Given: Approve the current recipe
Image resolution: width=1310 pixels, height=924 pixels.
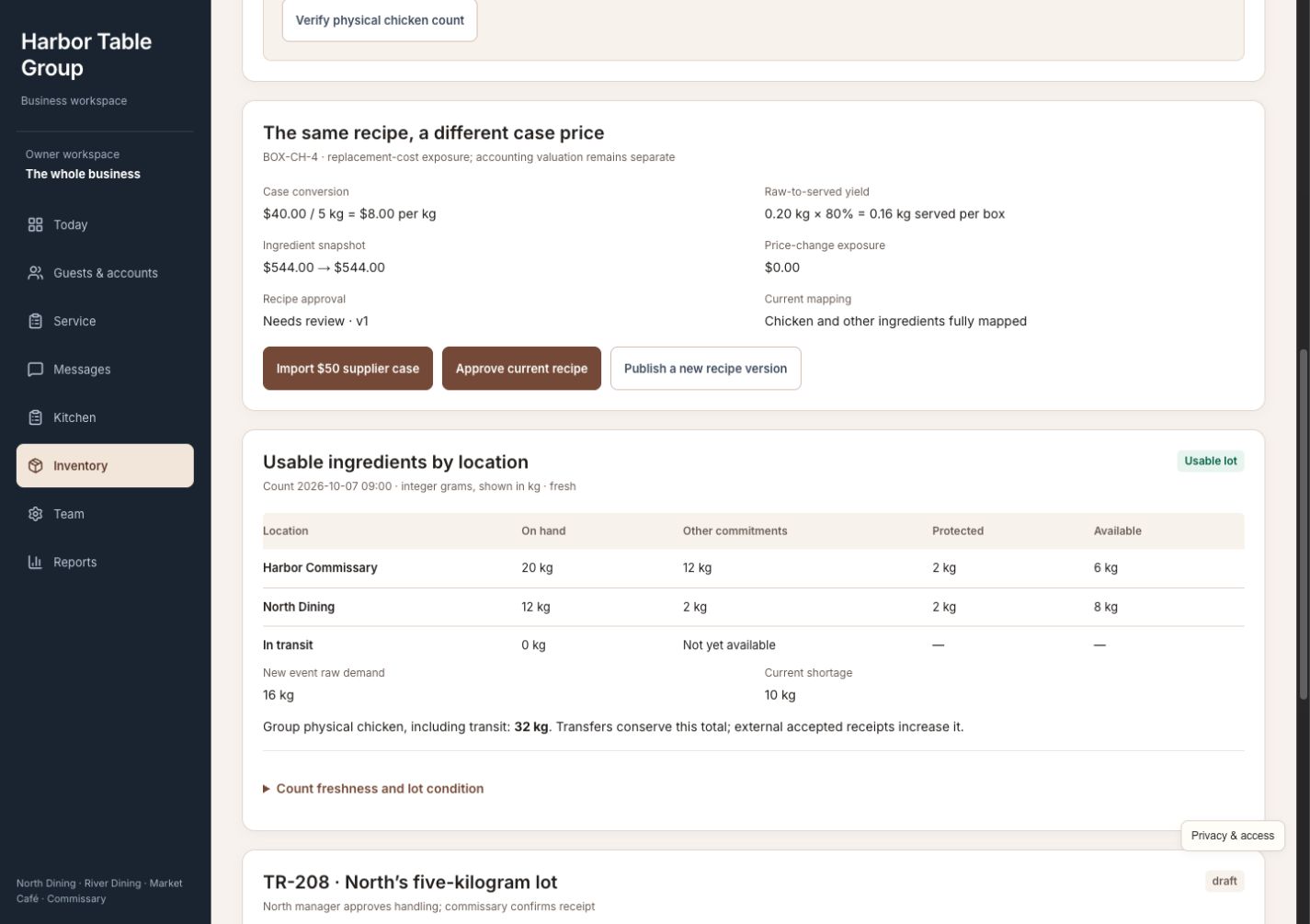Looking at the screenshot, I should click(521, 369).
